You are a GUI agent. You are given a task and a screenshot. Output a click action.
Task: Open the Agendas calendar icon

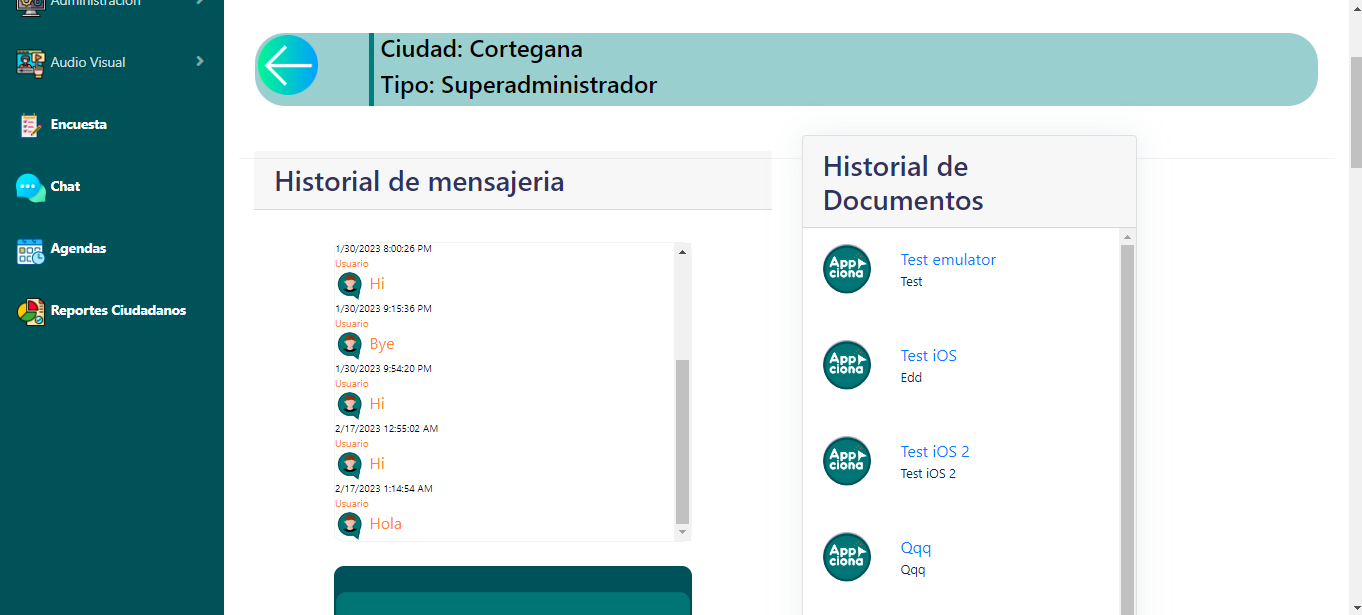coord(31,250)
